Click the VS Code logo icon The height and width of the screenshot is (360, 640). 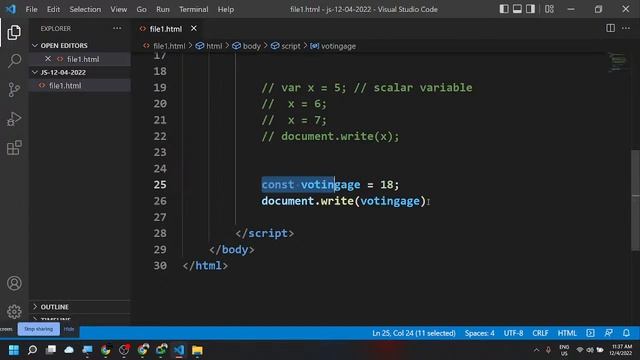point(11,9)
